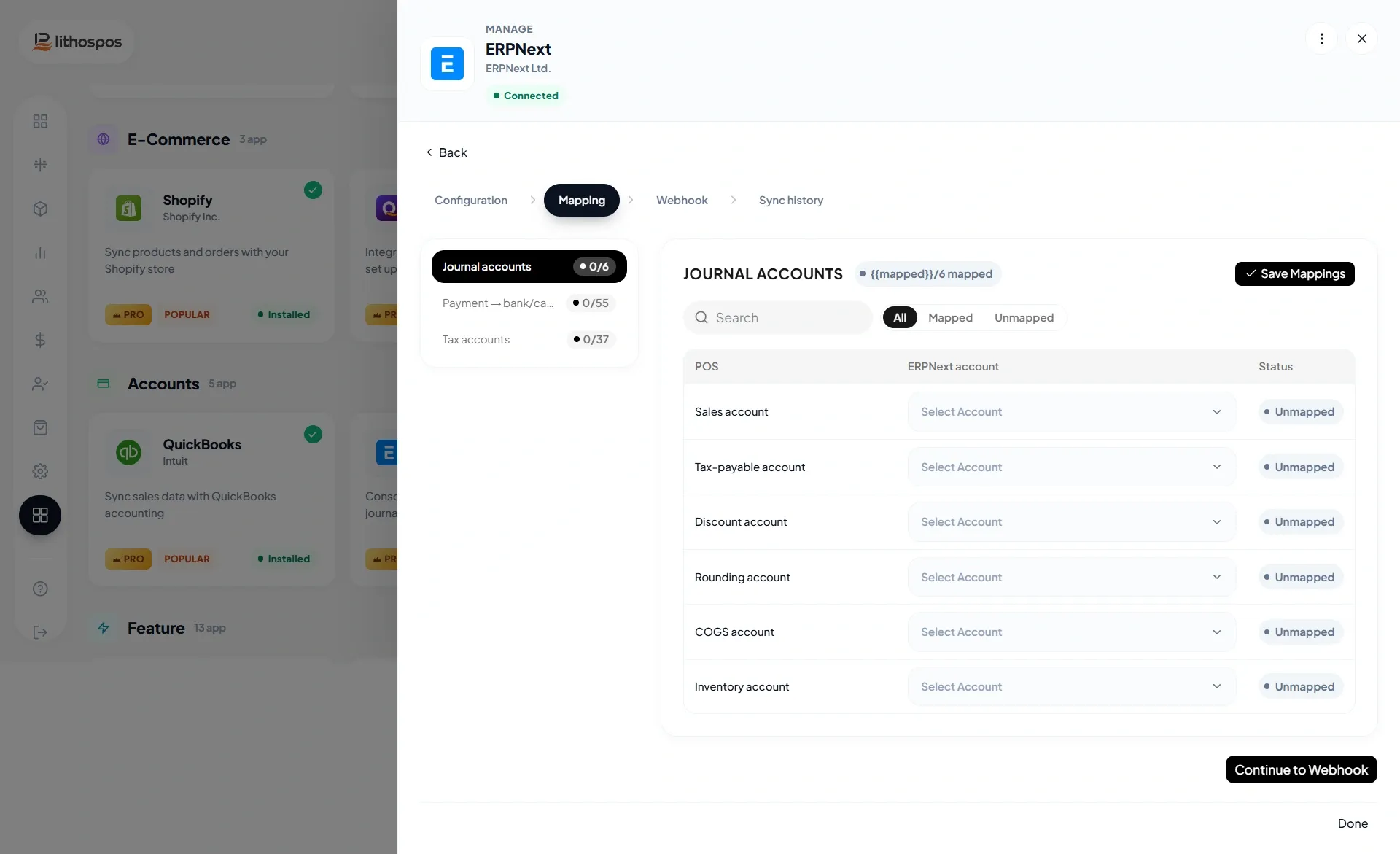Click the 0/55 payment mapping count badge
This screenshot has width=1400, height=854.
point(591,303)
